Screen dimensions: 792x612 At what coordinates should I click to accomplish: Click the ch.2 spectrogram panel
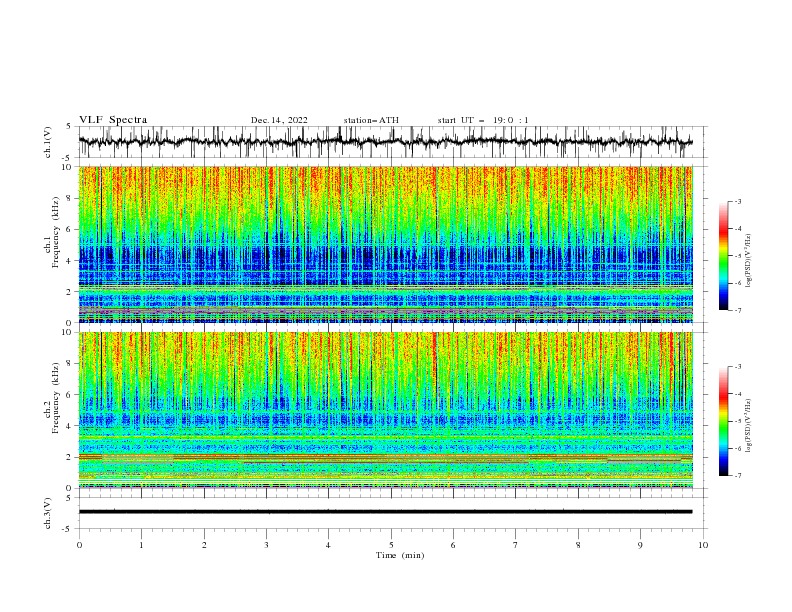point(385,410)
